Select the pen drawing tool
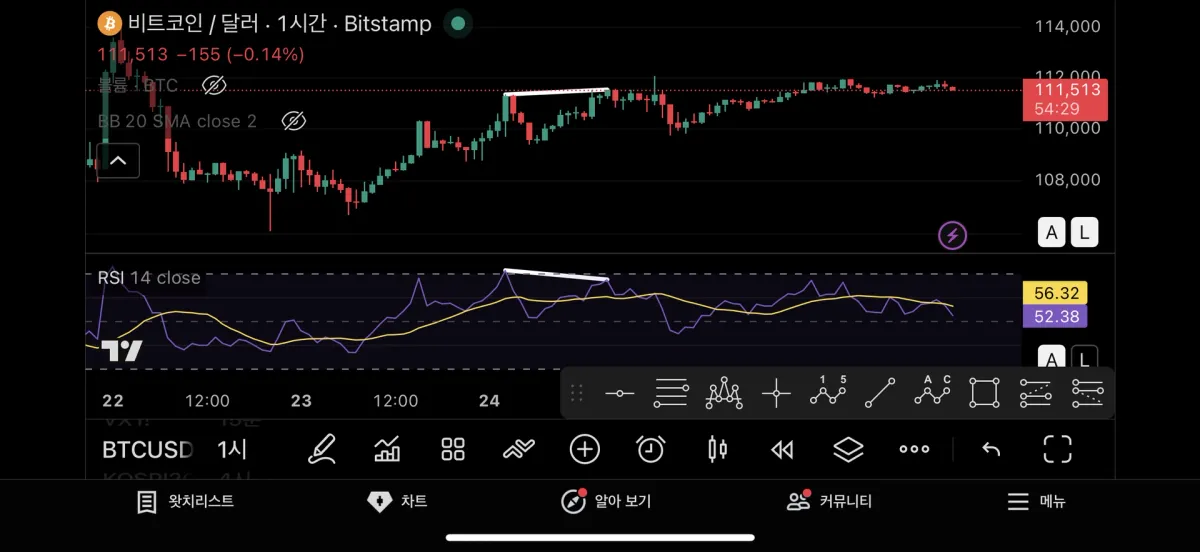This screenshot has width=1200, height=552. 321,449
